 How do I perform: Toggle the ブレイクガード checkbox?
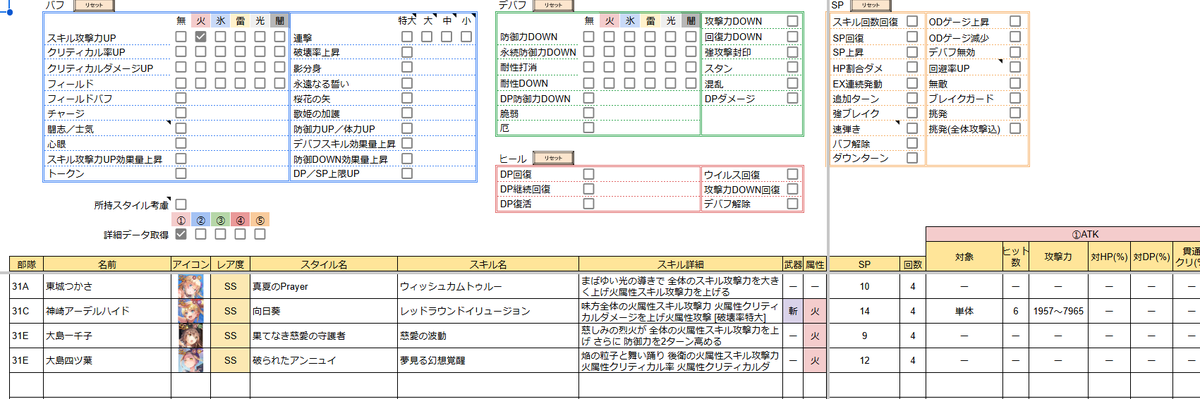click(1015, 98)
